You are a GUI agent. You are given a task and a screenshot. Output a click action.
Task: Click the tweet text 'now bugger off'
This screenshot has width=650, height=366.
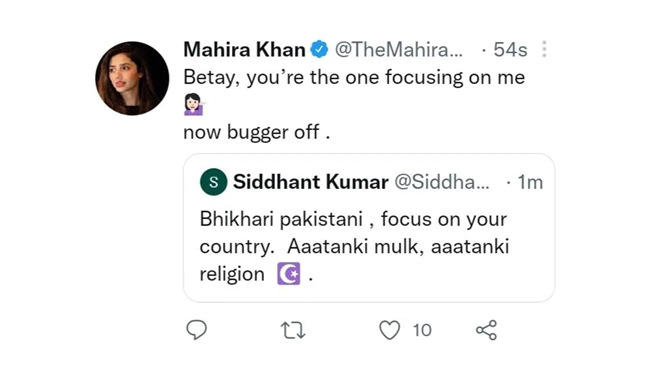pos(257,133)
